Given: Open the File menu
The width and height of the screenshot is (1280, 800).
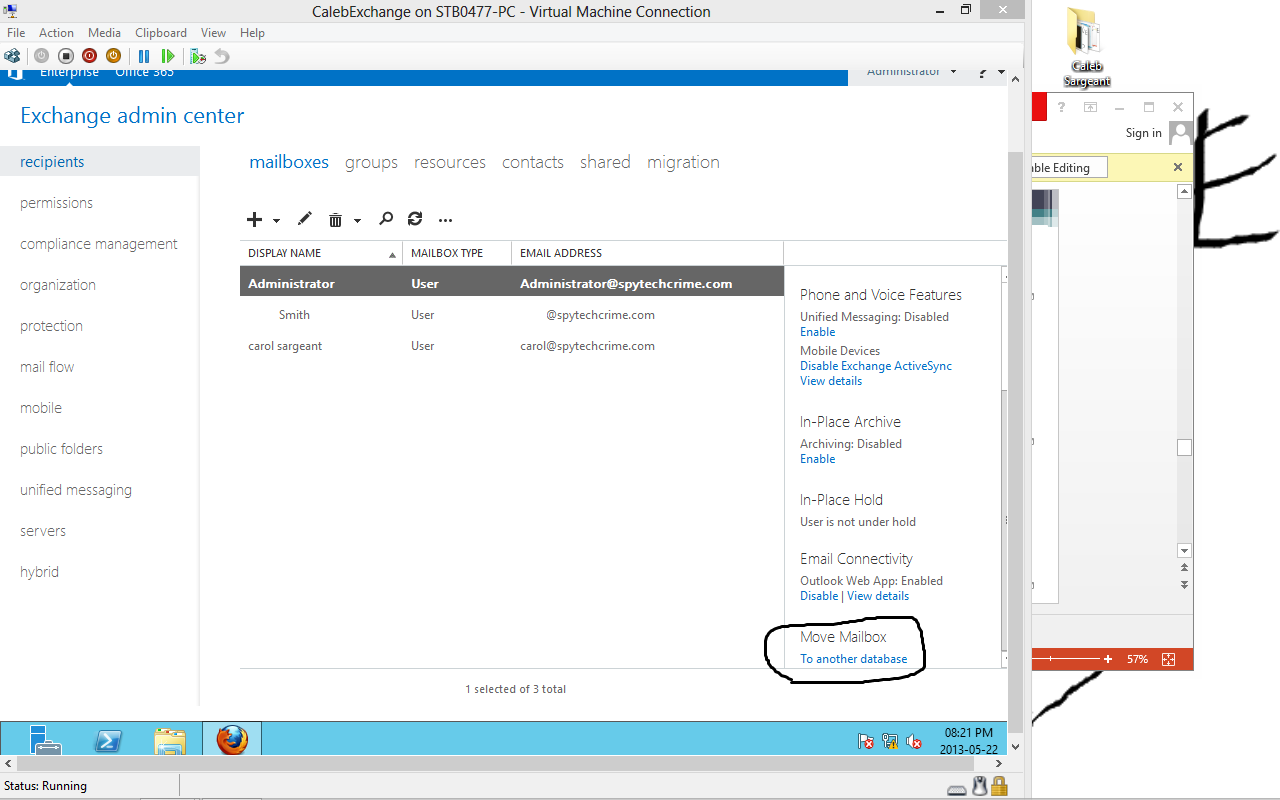Looking at the screenshot, I should (x=16, y=33).
